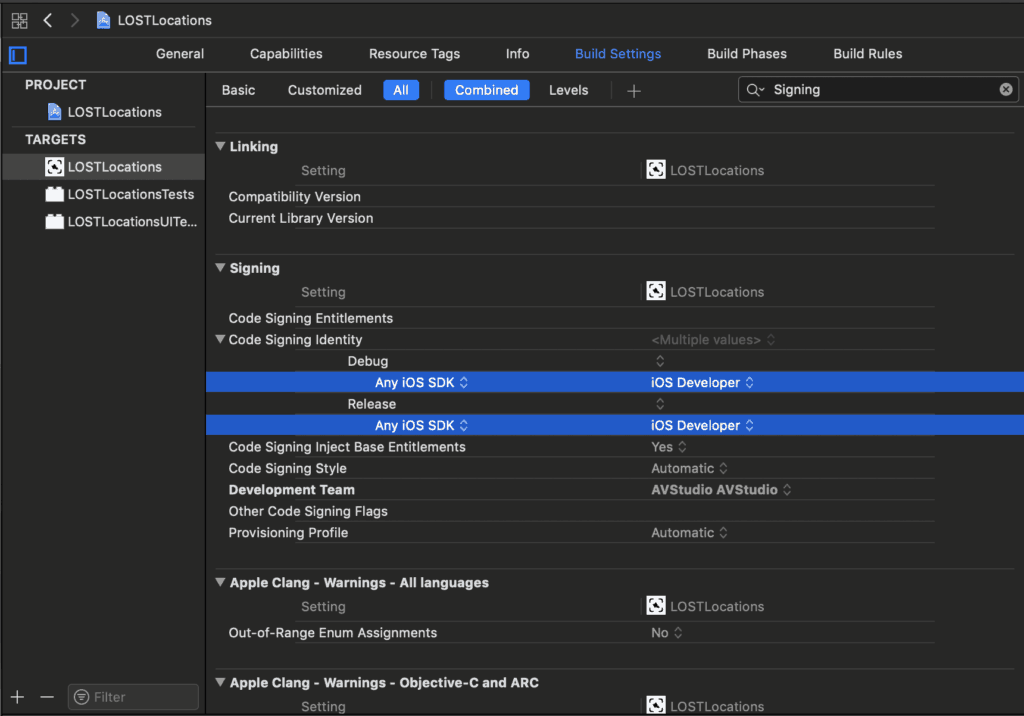The width and height of the screenshot is (1024, 716).
Task: Add a new target with plus button
Action: pos(18,697)
